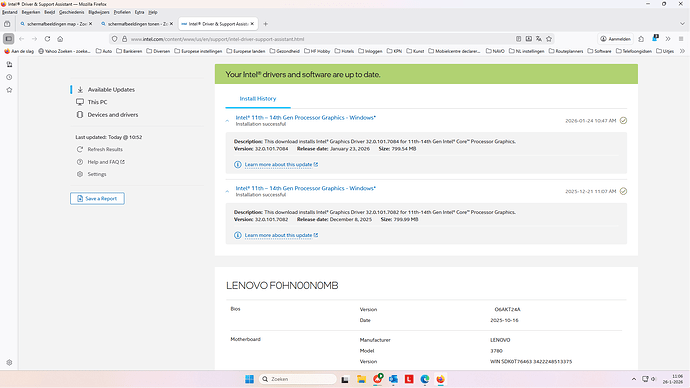Click Refresh Results

(105, 149)
